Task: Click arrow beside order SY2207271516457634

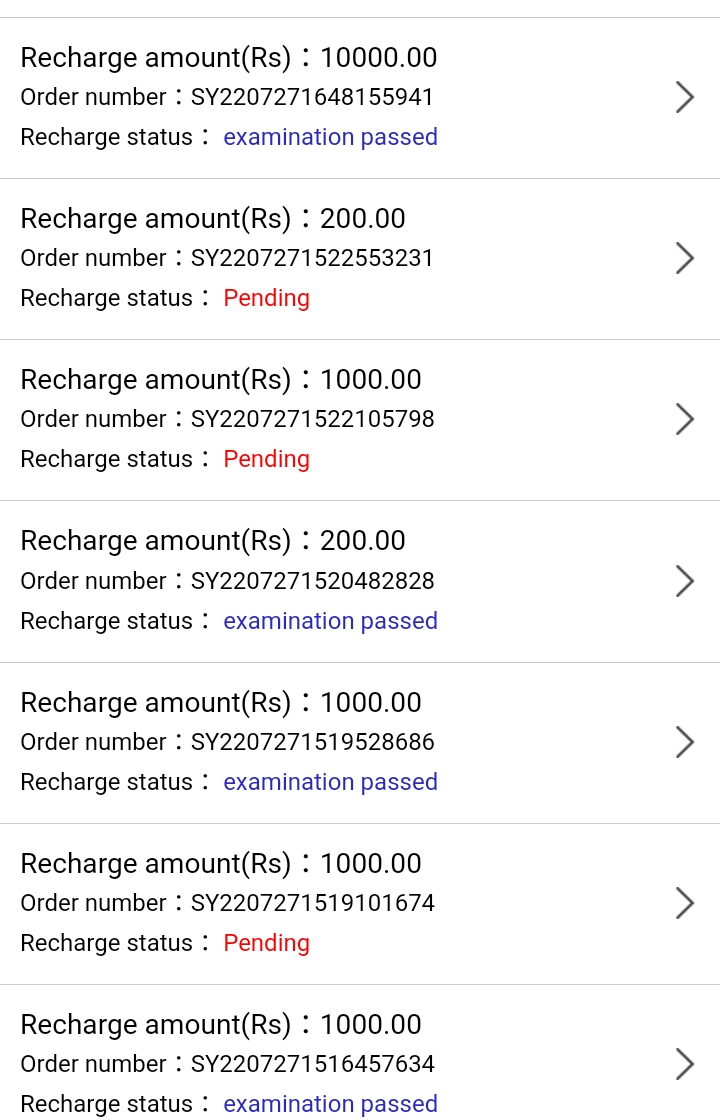Action: click(685, 1064)
